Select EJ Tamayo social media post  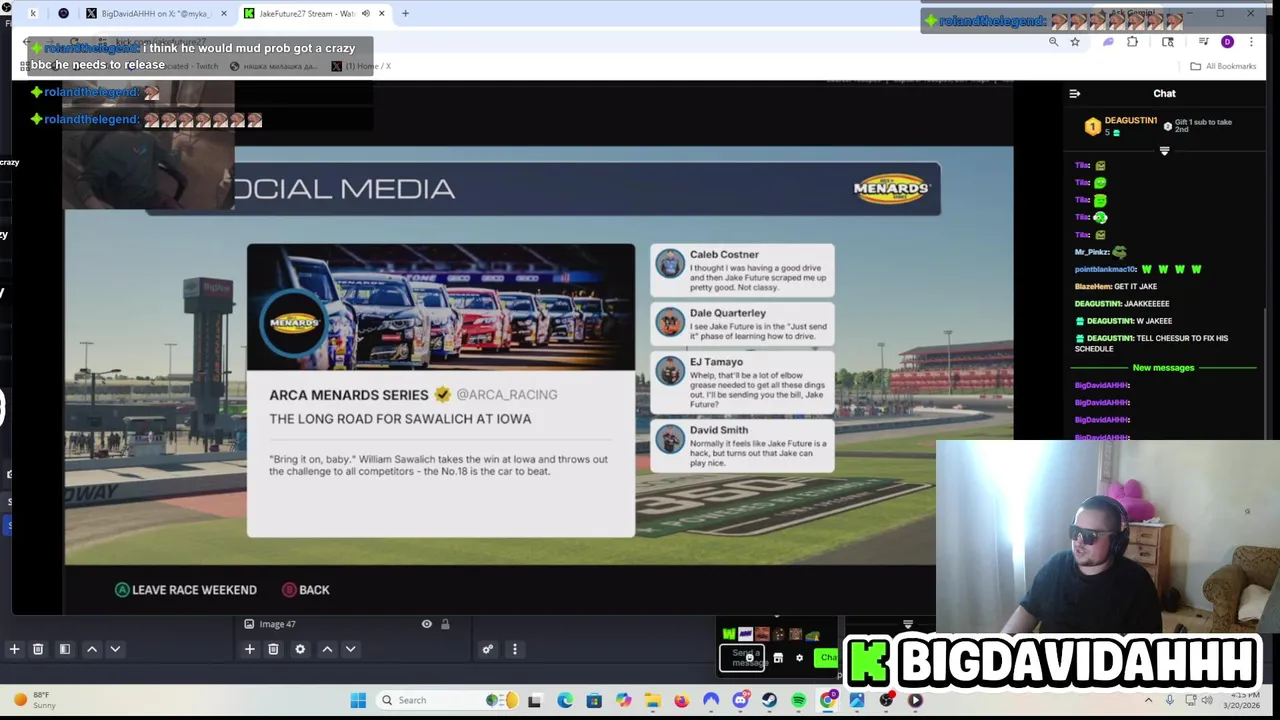click(x=742, y=383)
